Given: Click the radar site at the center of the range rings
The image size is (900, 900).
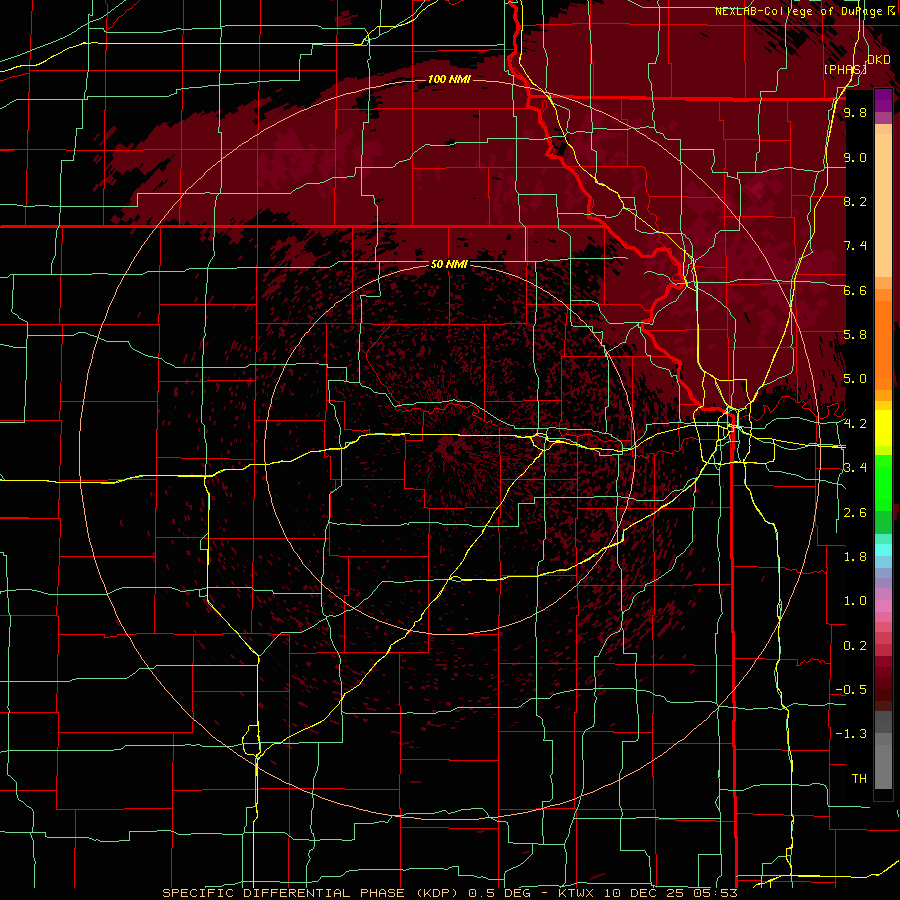Looking at the screenshot, I should coord(448,449).
